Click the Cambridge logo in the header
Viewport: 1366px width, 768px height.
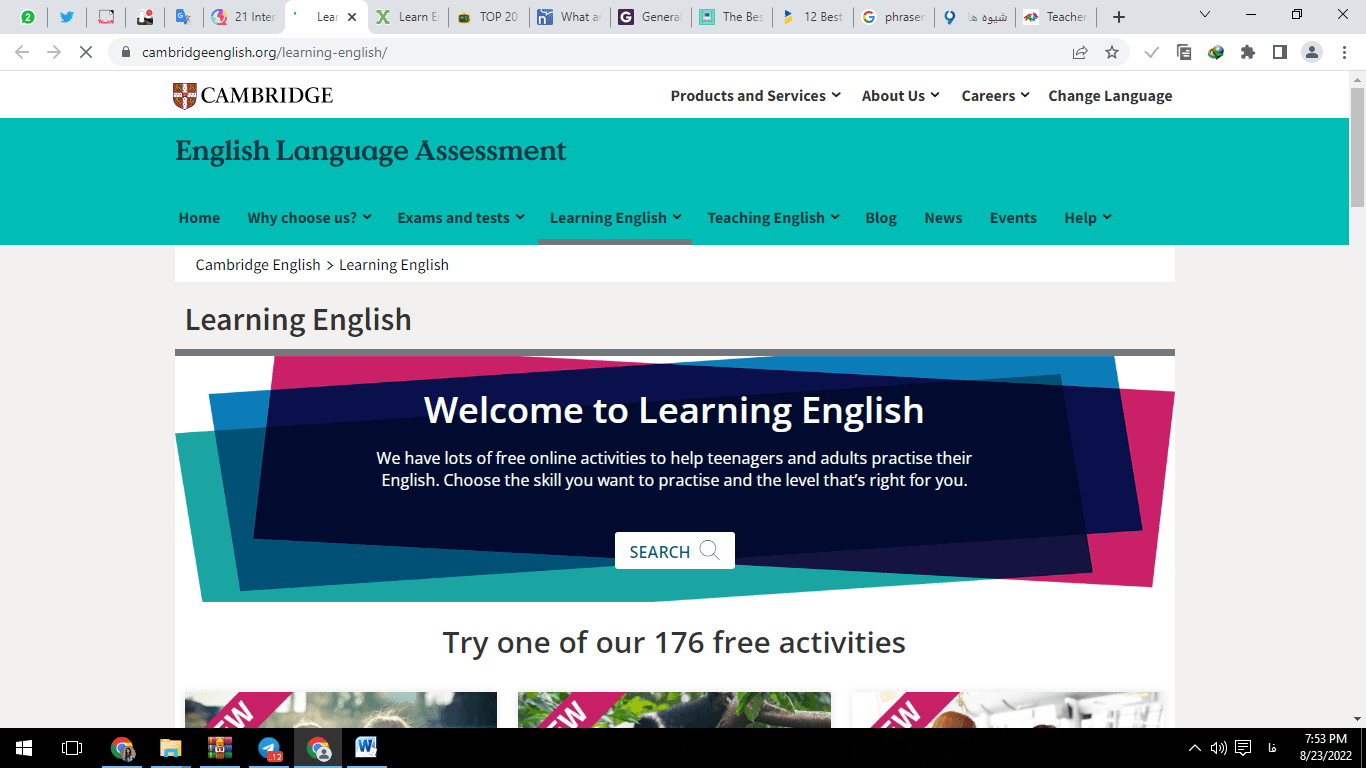252,96
